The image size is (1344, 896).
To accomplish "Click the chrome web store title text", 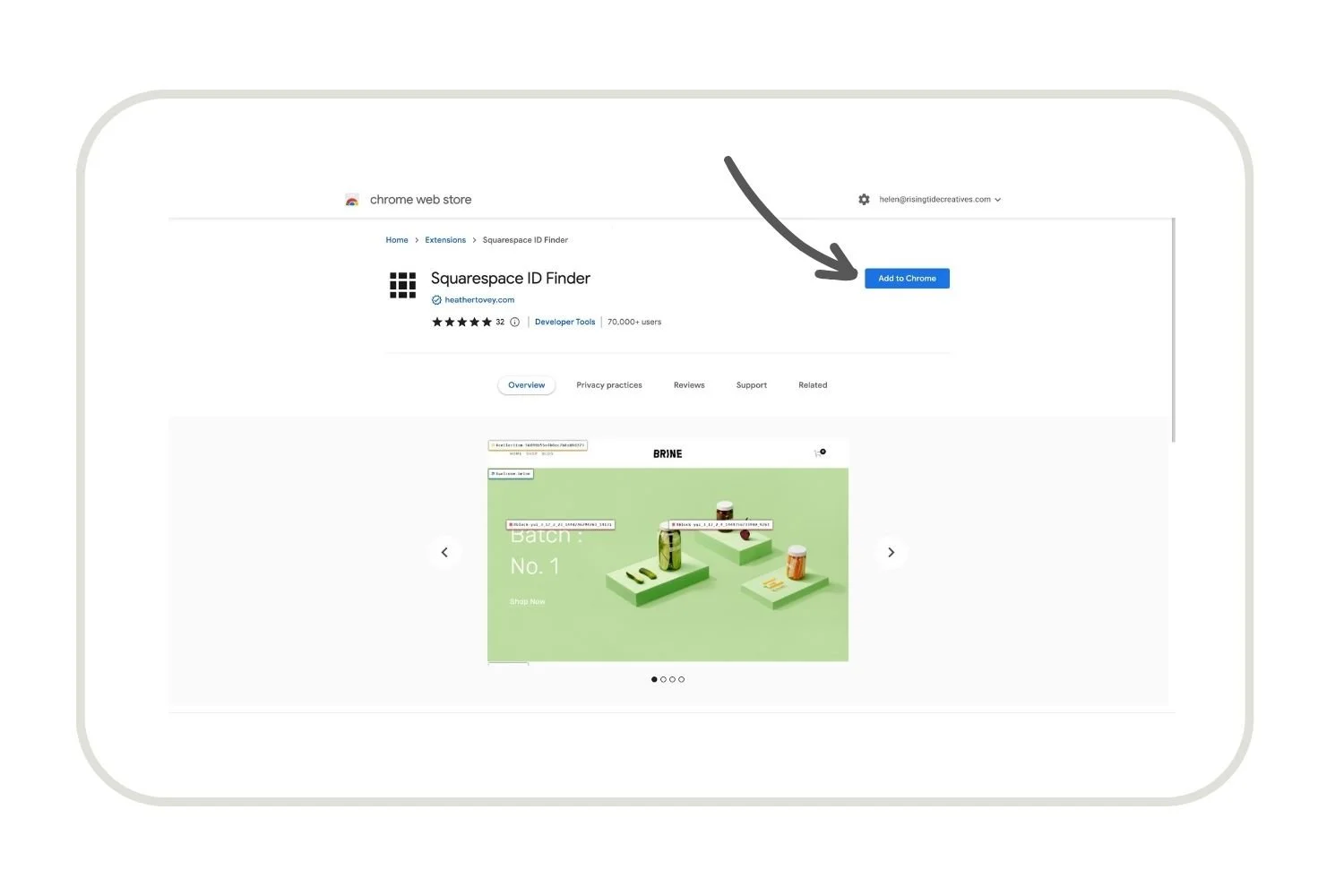I will (420, 200).
